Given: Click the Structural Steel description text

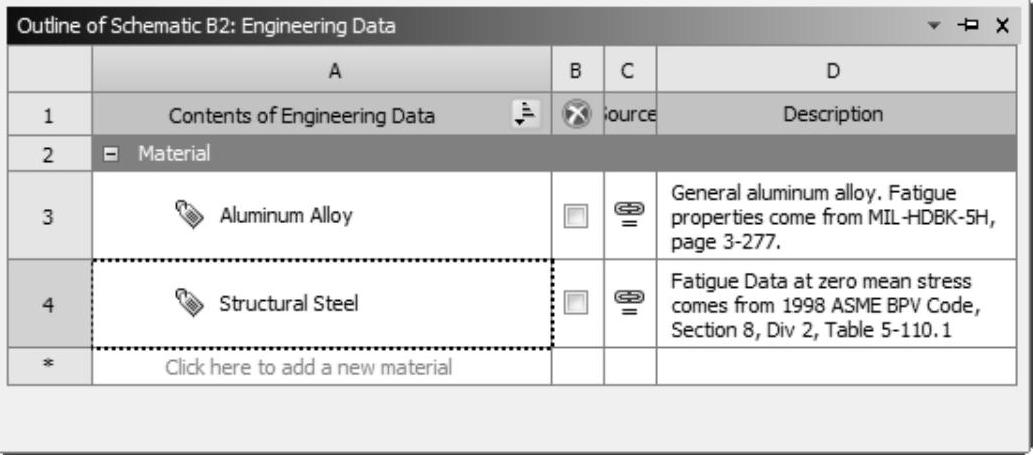Looking at the screenshot, I should pyautogui.click(x=832, y=304).
